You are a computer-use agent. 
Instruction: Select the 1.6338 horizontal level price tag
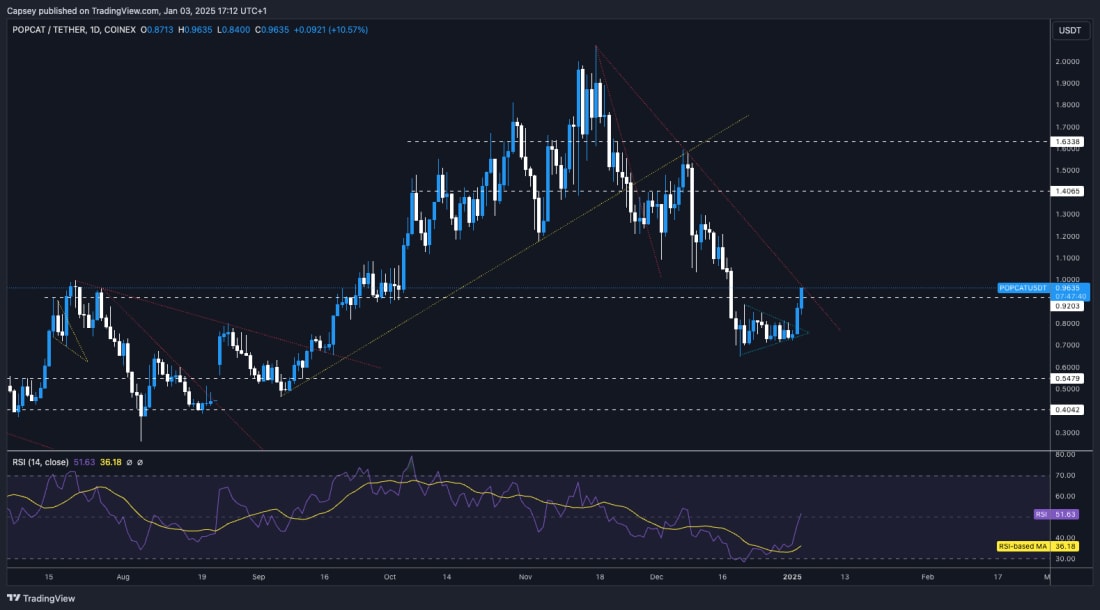coord(1067,142)
